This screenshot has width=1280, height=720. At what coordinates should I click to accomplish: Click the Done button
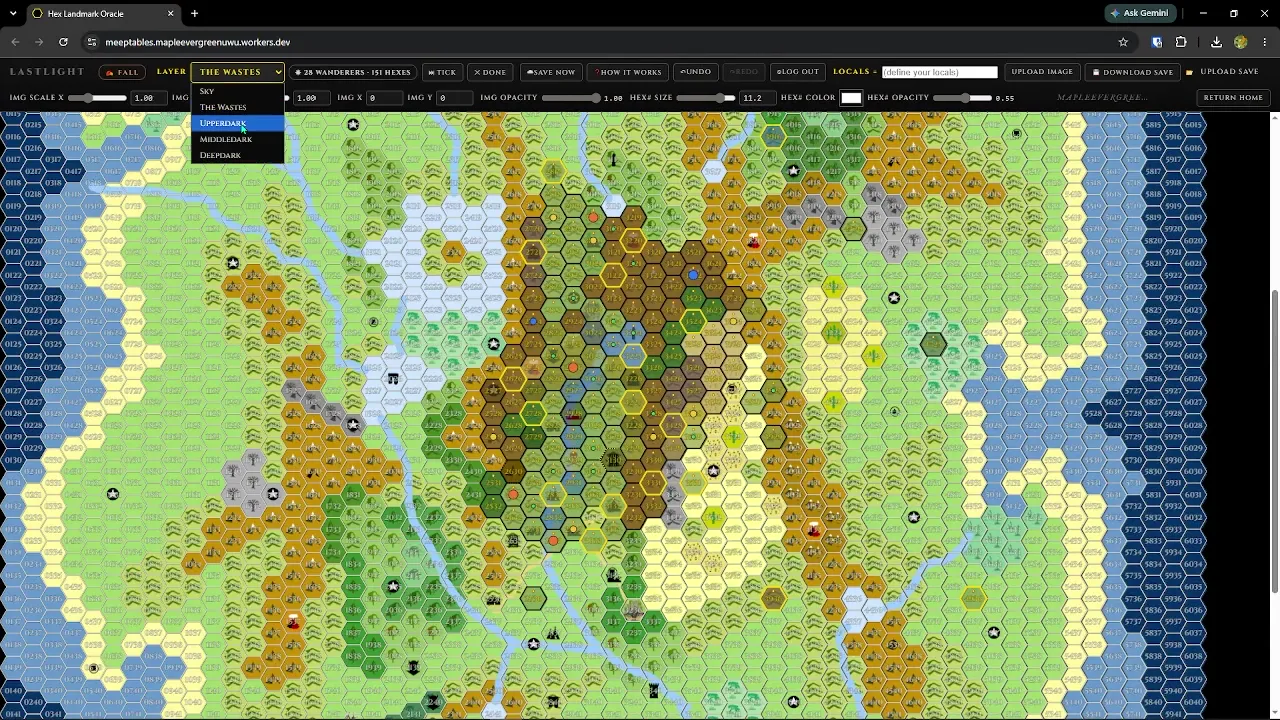490,72
